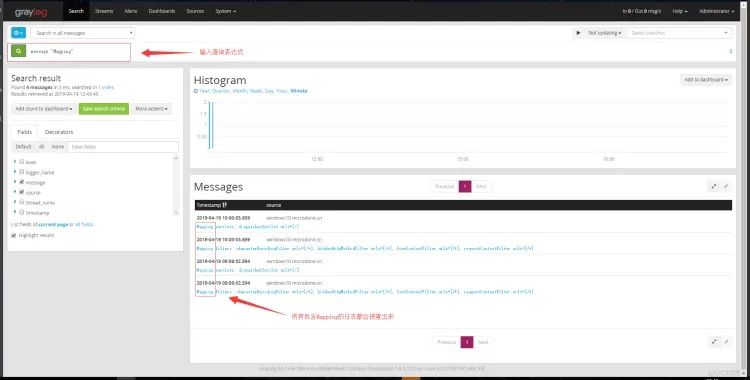Open the Dashboards page
750x380 pixels.
click(x=162, y=11)
